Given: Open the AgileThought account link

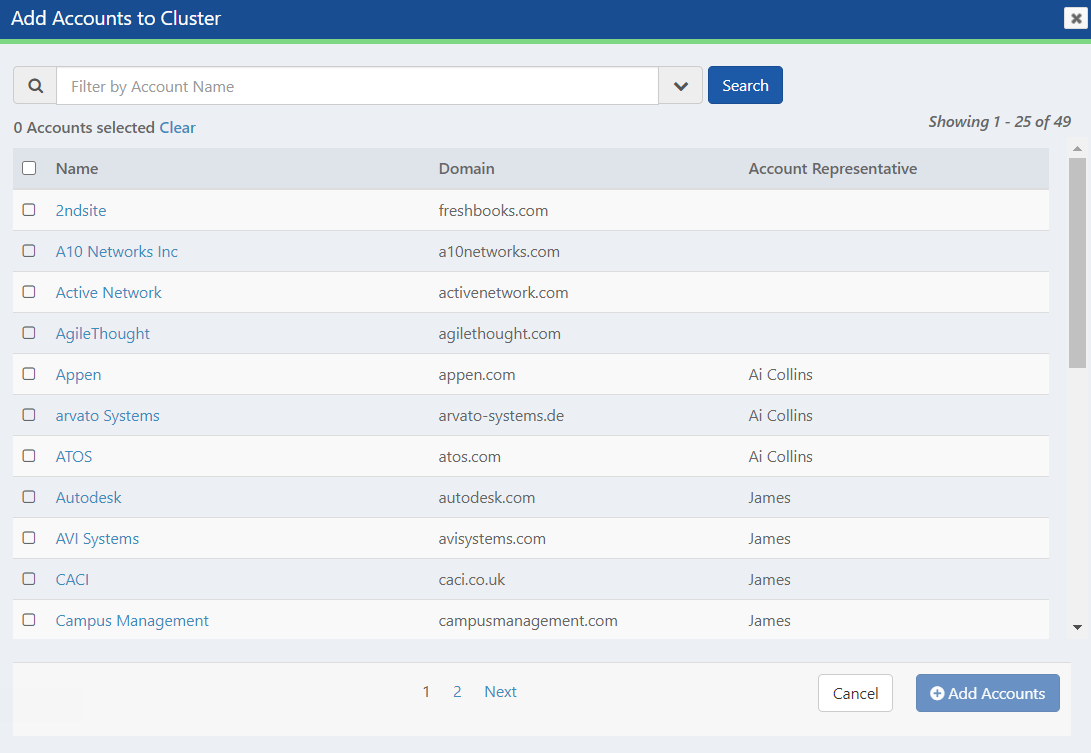Looking at the screenshot, I should [102, 333].
